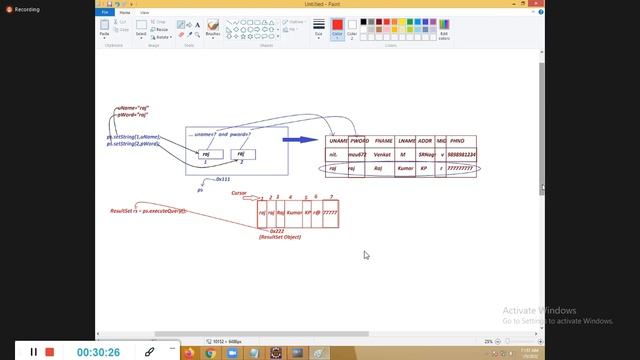This screenshot has width=640, height=360.
Task: Click the zoom in plus button
Action: point(540,341)
